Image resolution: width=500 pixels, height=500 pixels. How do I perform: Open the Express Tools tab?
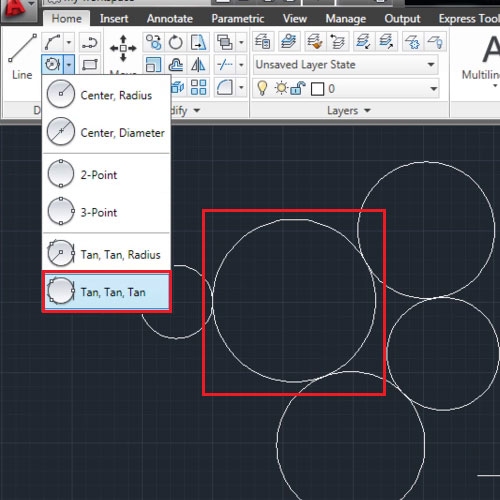pos(469,19)
